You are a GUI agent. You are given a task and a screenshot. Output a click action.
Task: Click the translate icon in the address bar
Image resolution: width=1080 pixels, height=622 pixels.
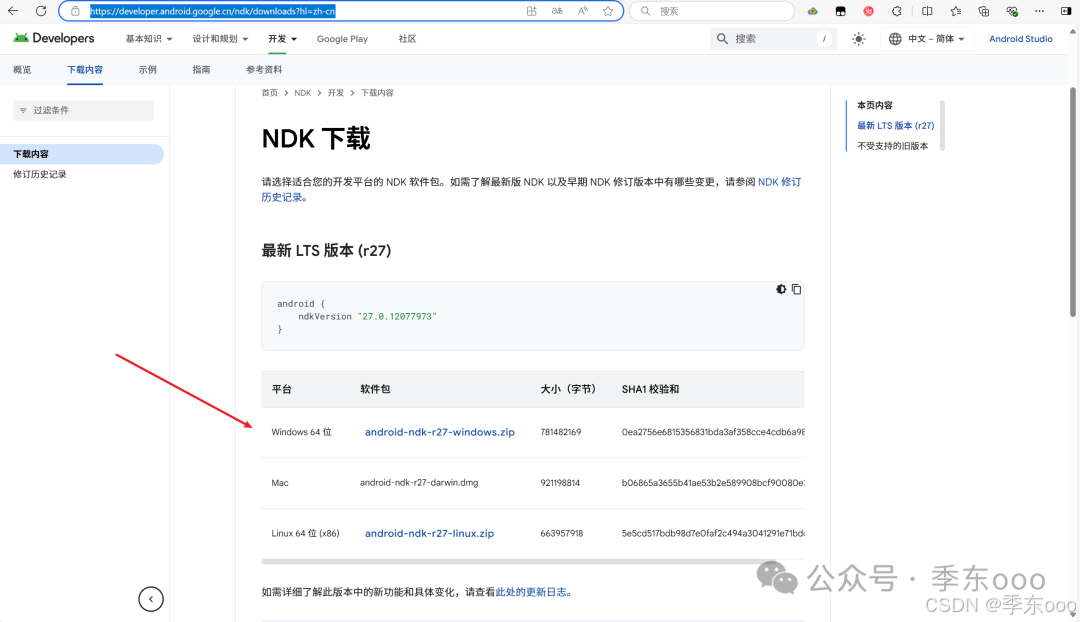(x=556, y=11)
